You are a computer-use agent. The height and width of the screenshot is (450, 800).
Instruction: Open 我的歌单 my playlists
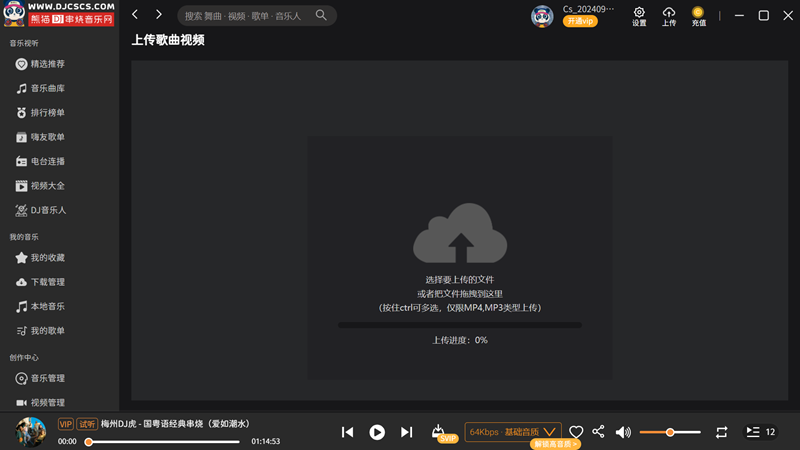40,331
